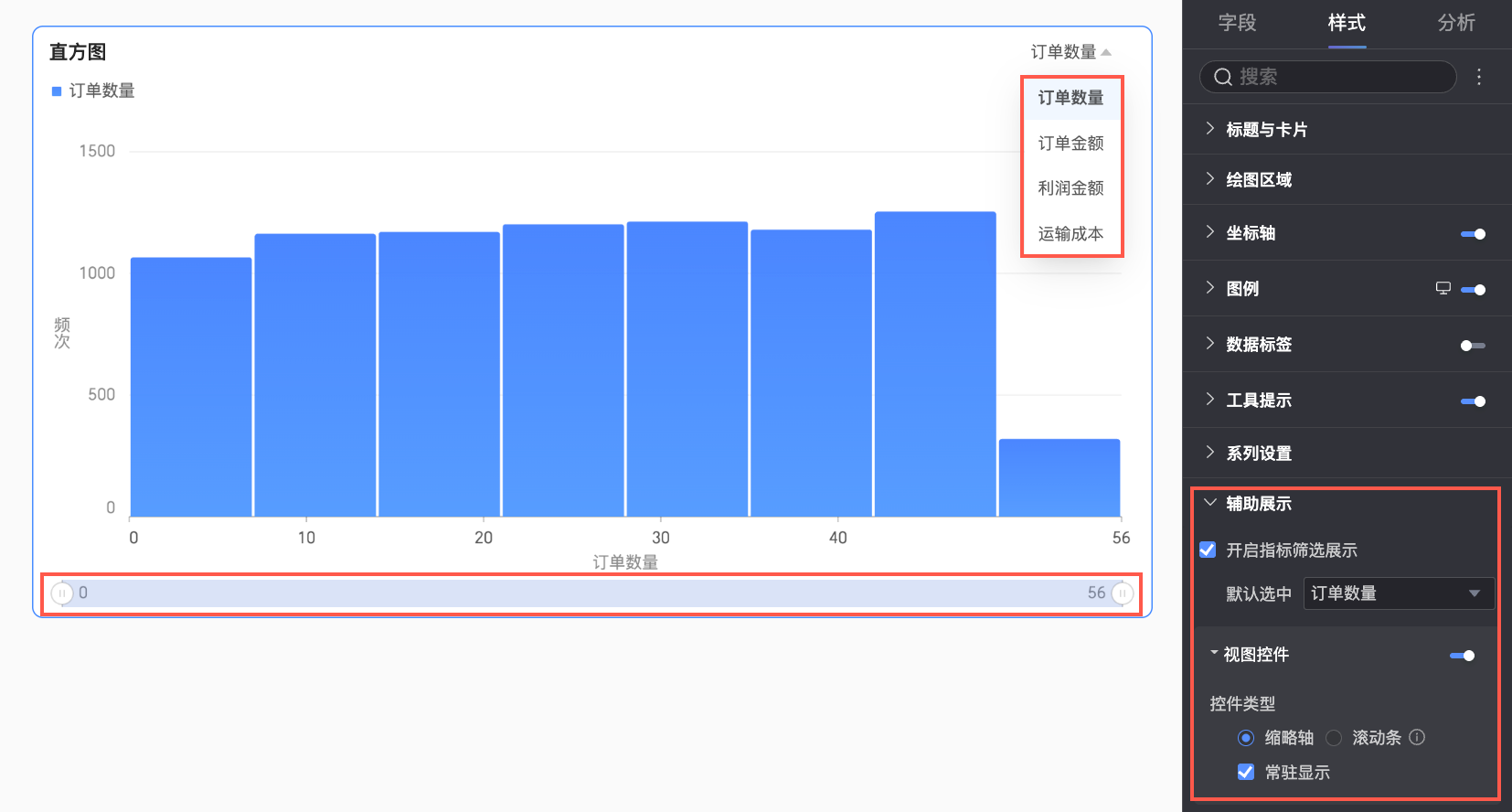Switch to the 分析 tab
Viewport: 1512px width, 812px height.
[1456, 23]
